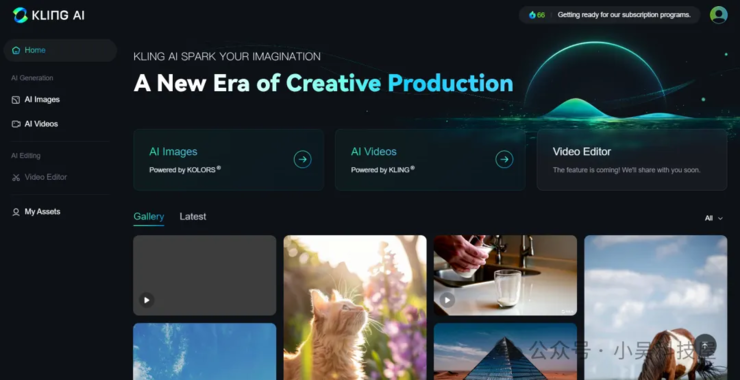Open the orange kitten gallery image
Viewport: 740px width, 380px height.
(355, 307)
